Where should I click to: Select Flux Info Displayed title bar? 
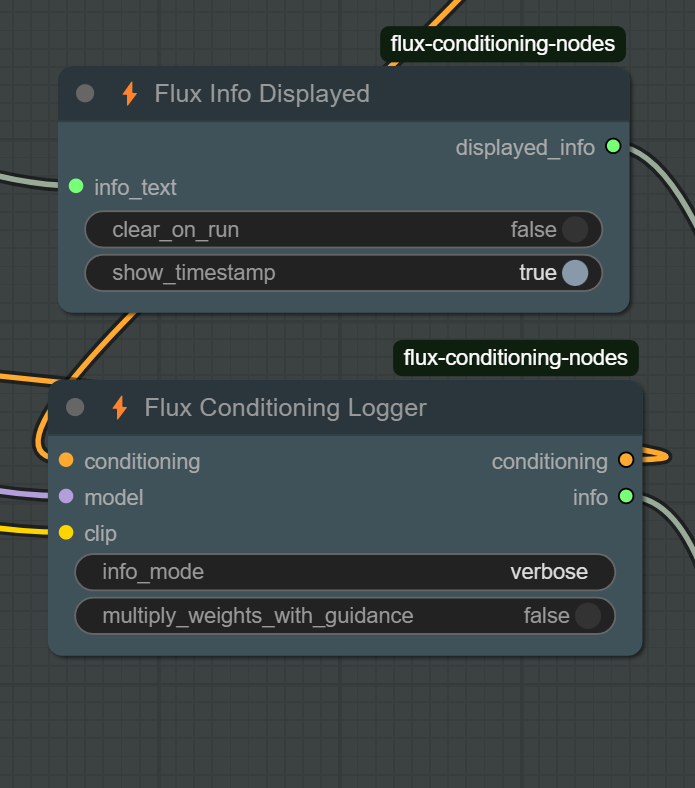450,94
